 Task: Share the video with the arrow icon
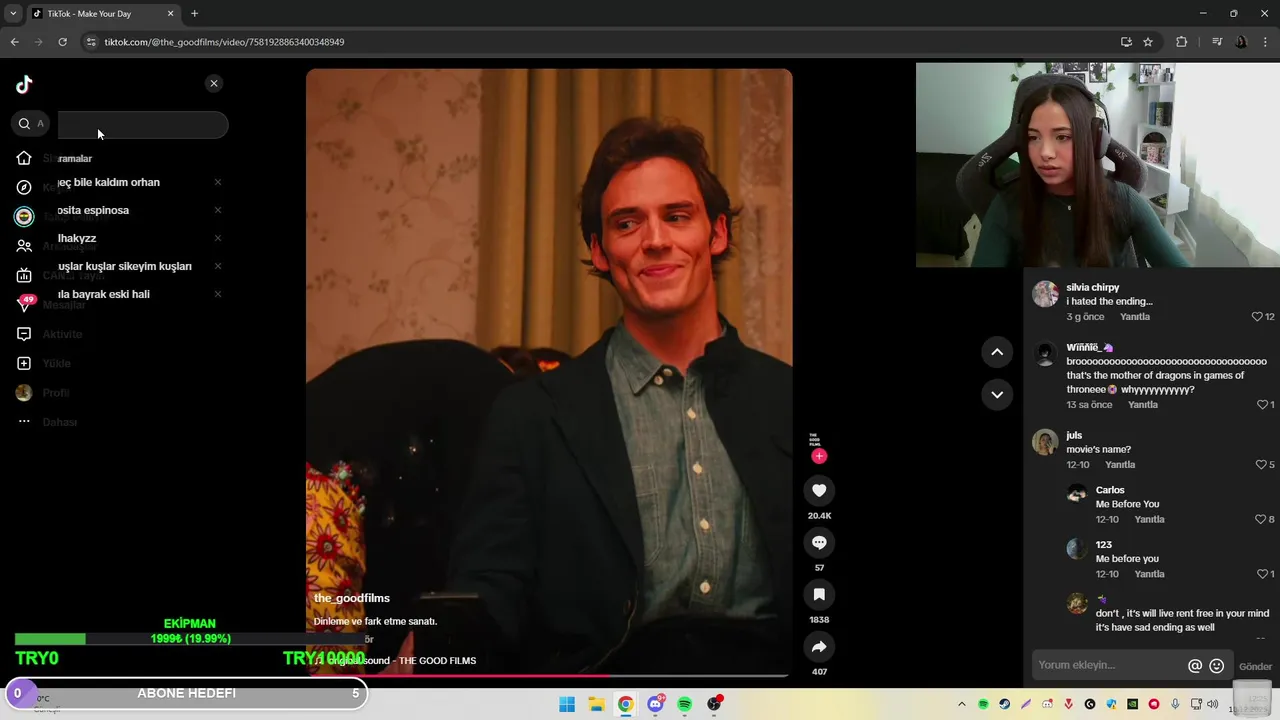pyautogui.click(x=819, y=647)
